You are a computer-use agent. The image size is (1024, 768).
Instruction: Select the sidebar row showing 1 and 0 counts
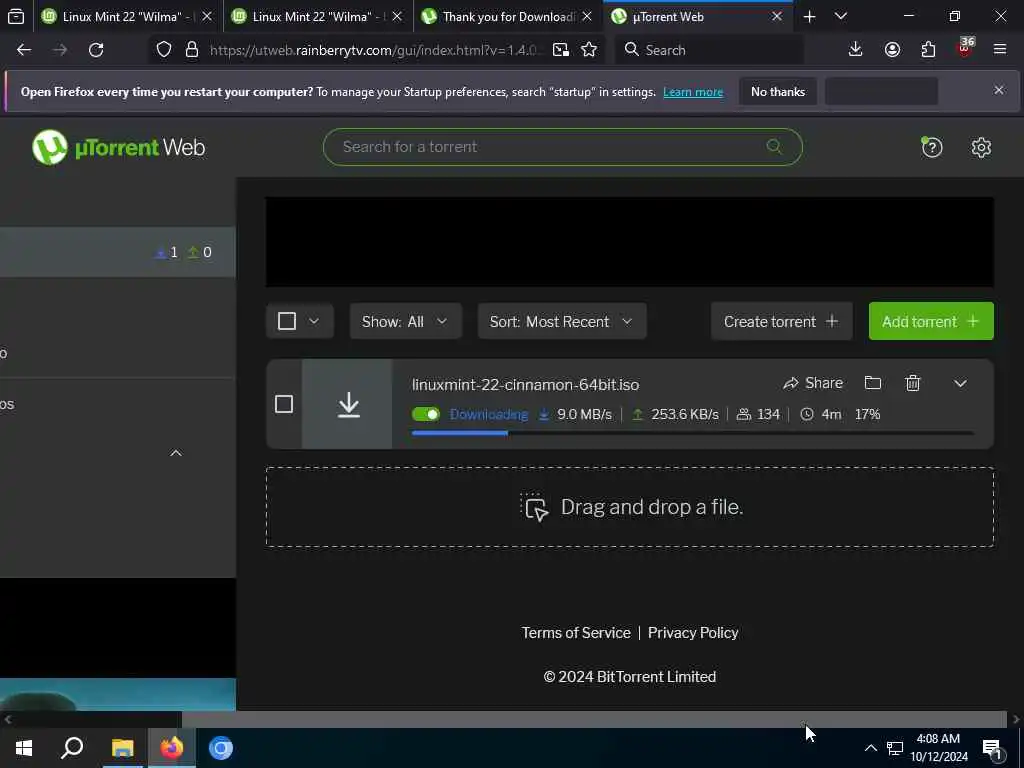(x=118, y=252)
